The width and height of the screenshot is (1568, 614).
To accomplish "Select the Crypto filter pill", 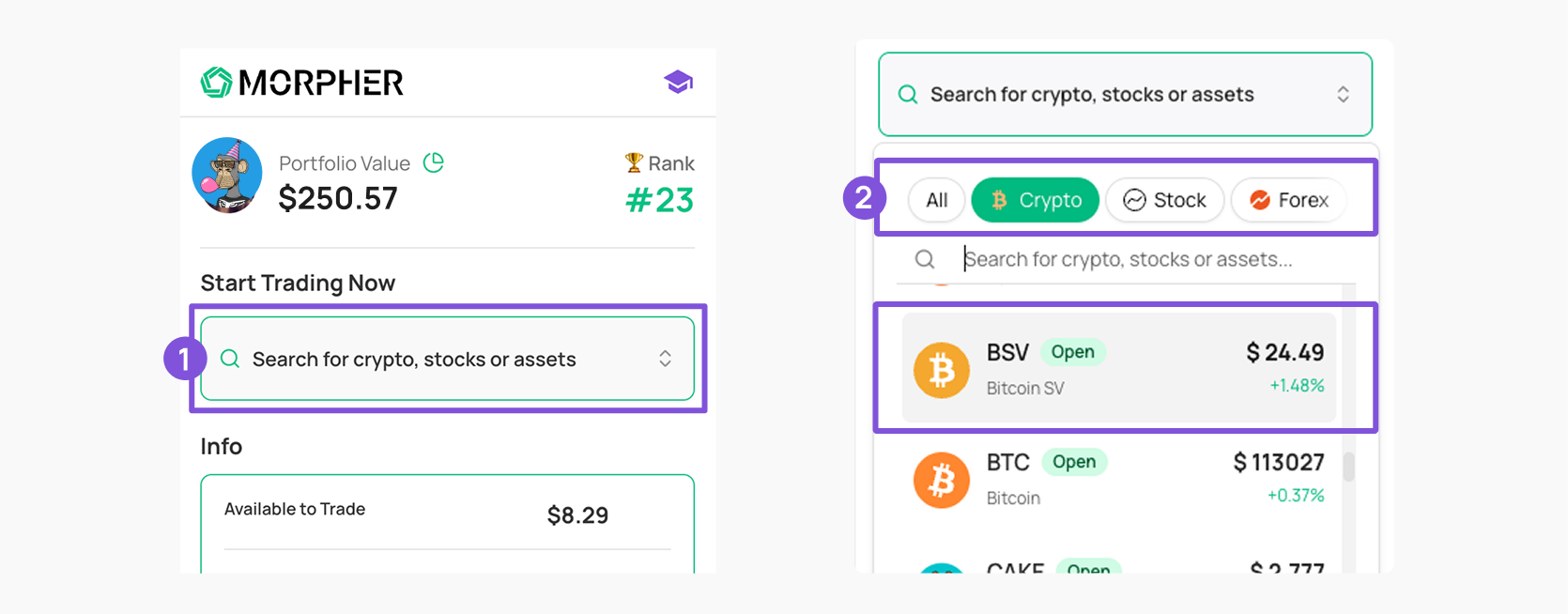I will (x=1035, y=200).
